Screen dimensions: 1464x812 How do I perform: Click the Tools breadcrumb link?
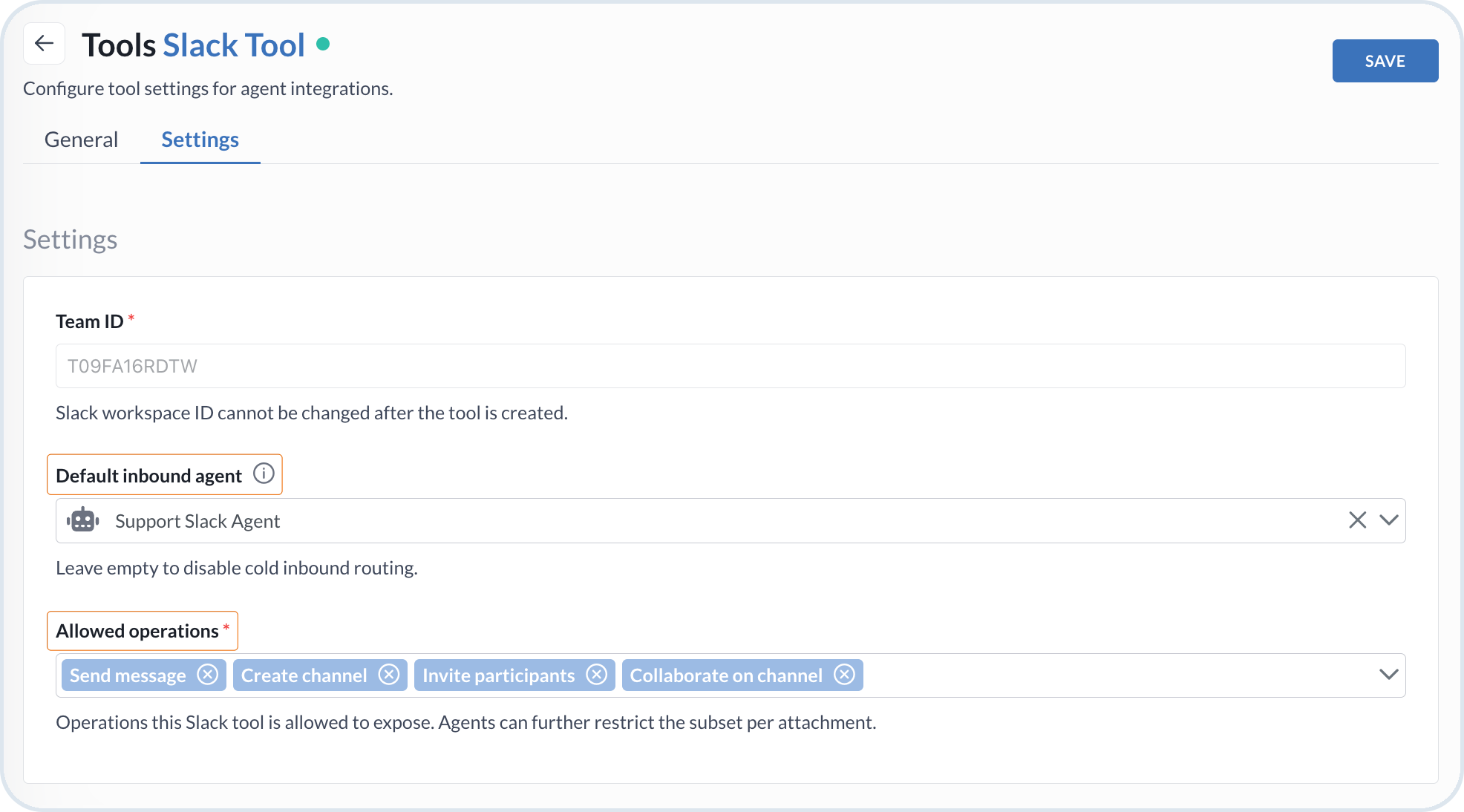(x=119, y=45)
